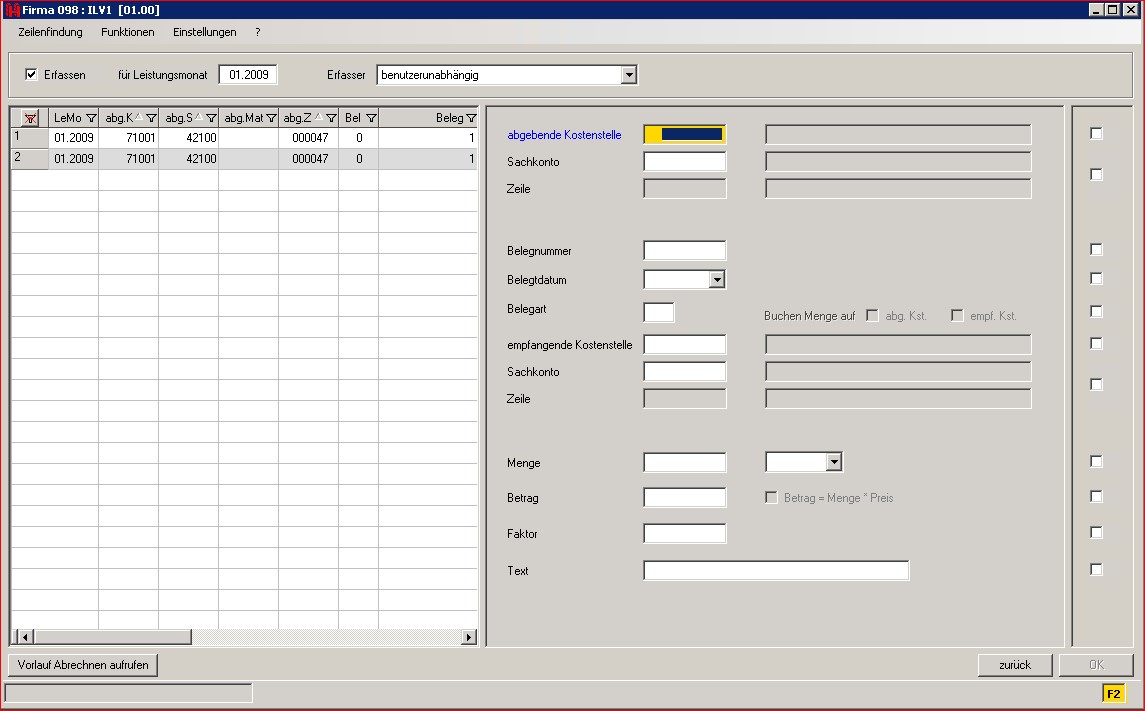Click the filter icon on the LeMo column
Screen dimensions: 1145x711
pyautogui.click(x=91, y=118)
